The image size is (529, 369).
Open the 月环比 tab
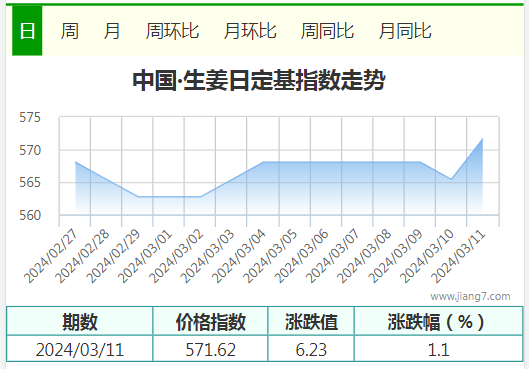tap(250, 31)
